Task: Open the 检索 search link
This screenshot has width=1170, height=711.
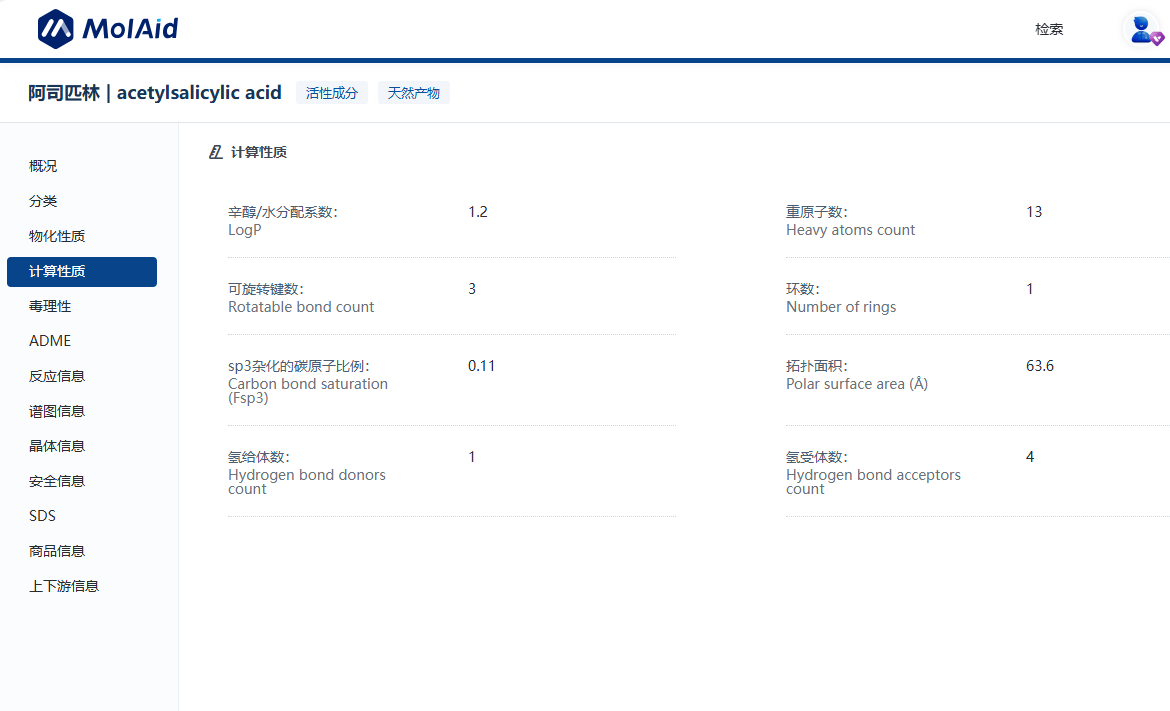Action: 1049,29
